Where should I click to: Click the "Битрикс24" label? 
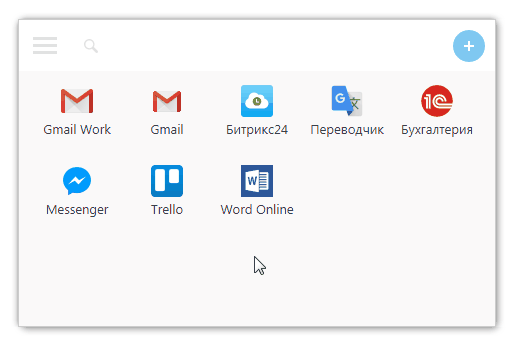click(x=257, y=130)
